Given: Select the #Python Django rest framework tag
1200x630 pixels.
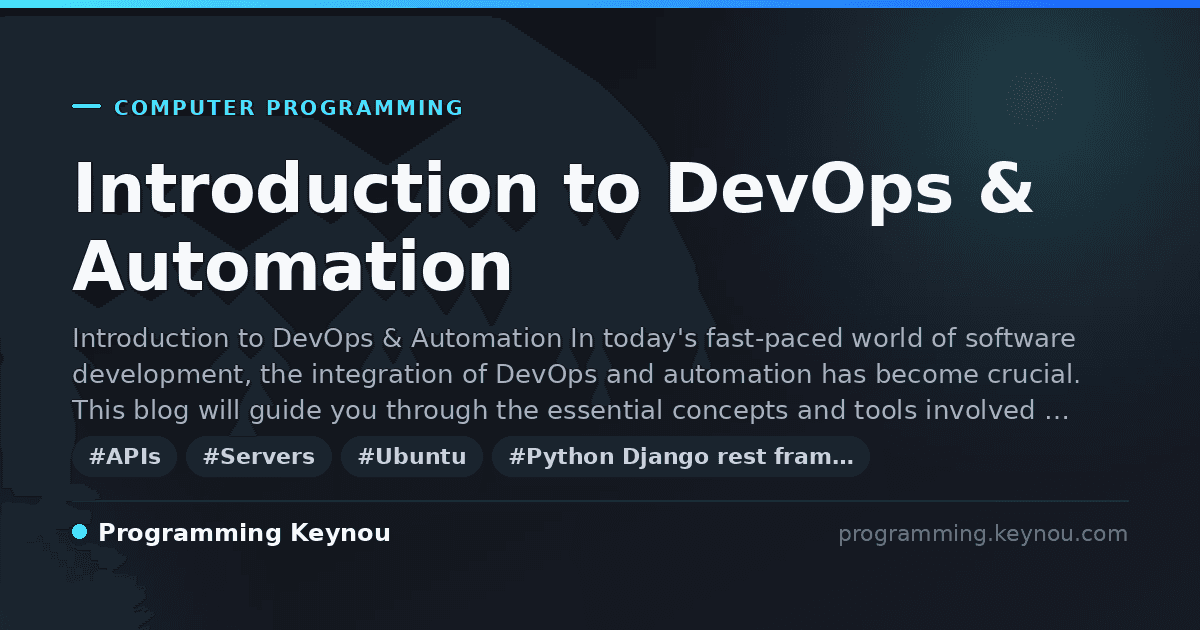Looking at the screenshot, I should [681, 457].
